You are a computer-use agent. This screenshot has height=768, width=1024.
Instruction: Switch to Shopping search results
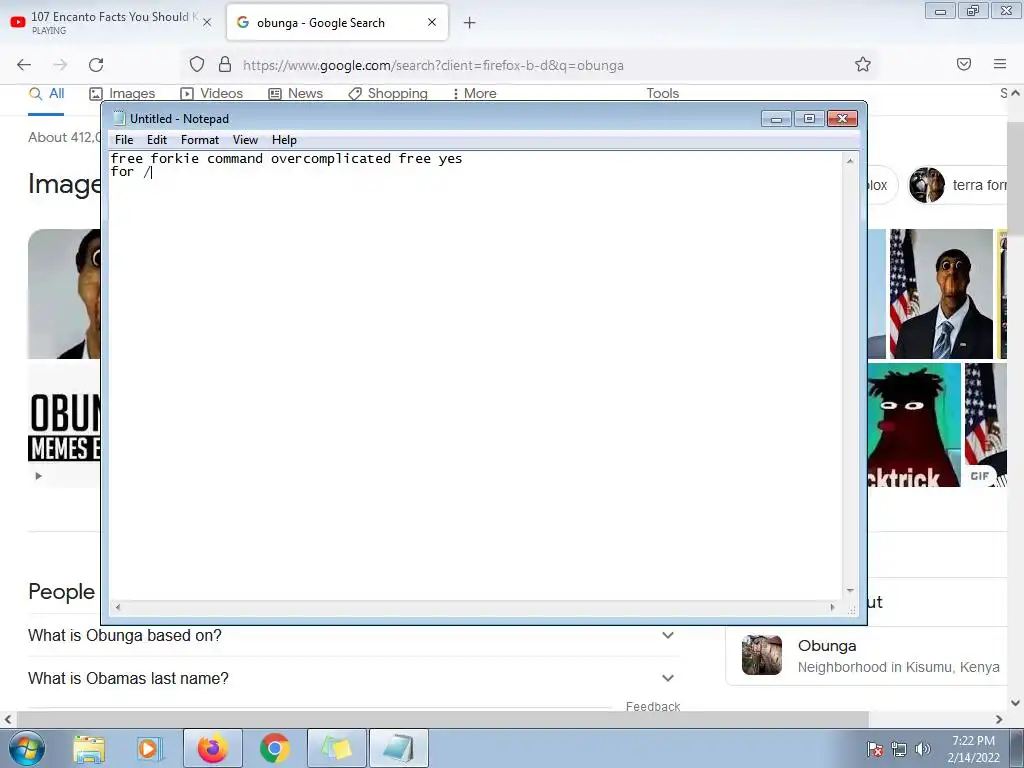tap(388, 94)
